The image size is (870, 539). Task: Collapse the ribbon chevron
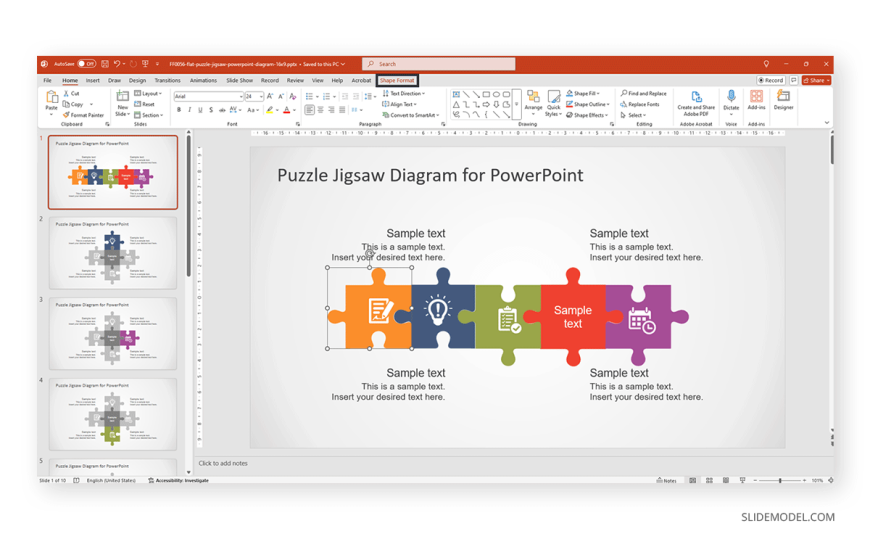click(x=827, y=123)
